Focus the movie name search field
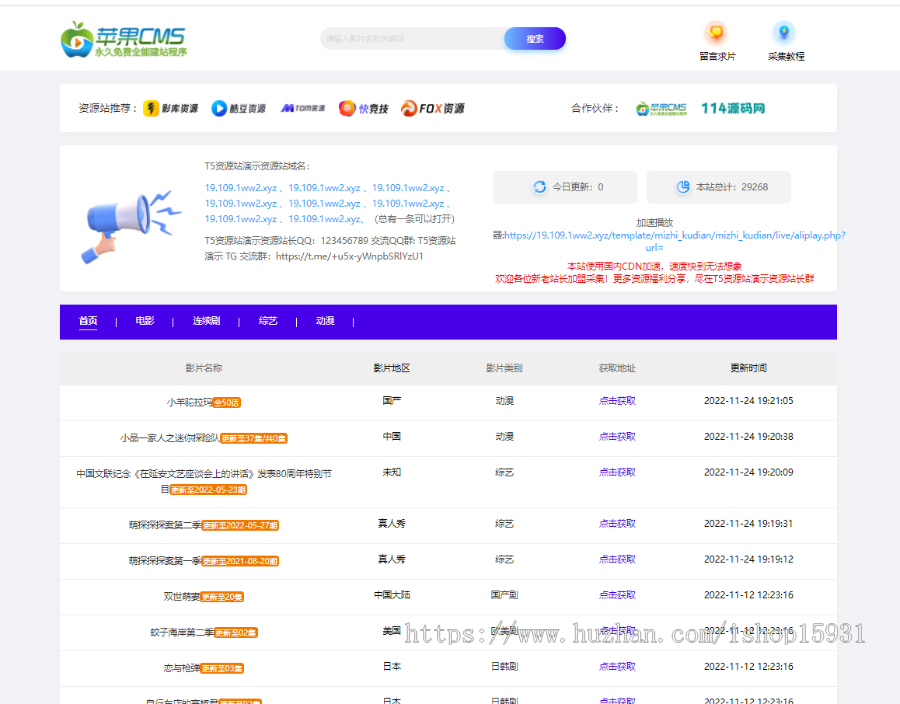900x704 pixels. tap(410, 39)
